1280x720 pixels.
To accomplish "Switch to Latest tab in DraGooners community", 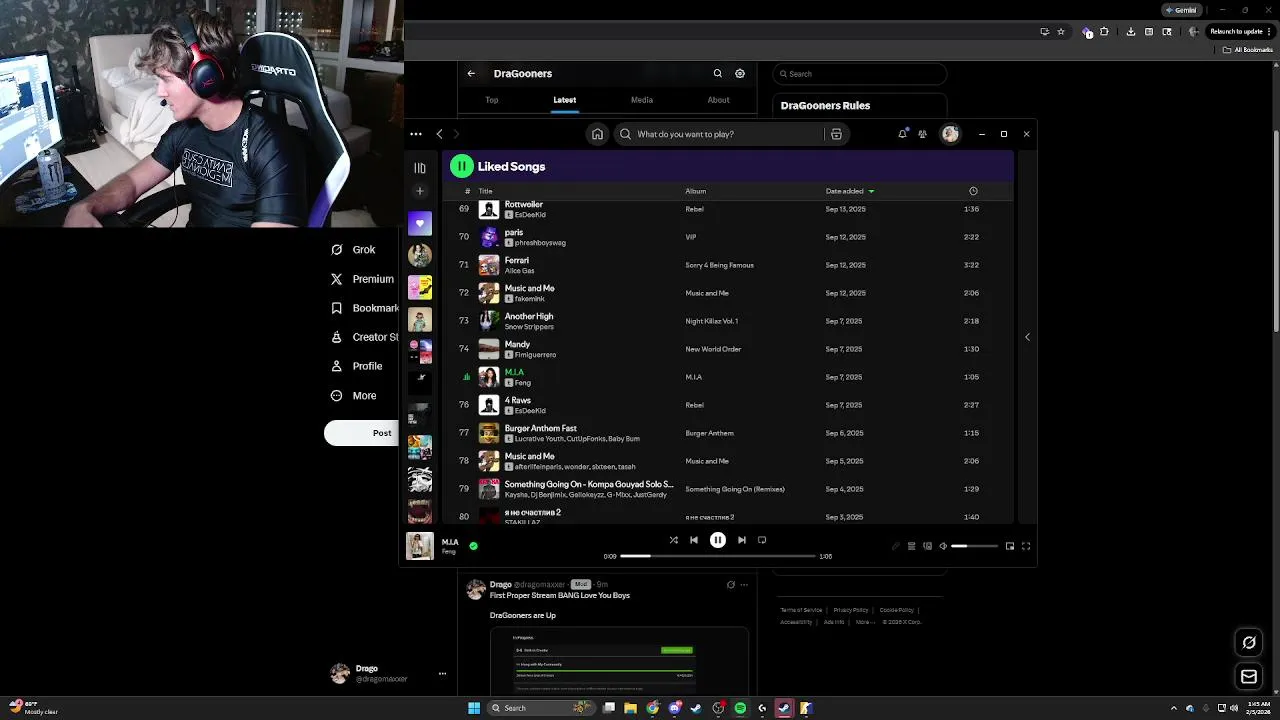I will click(564, 100).
